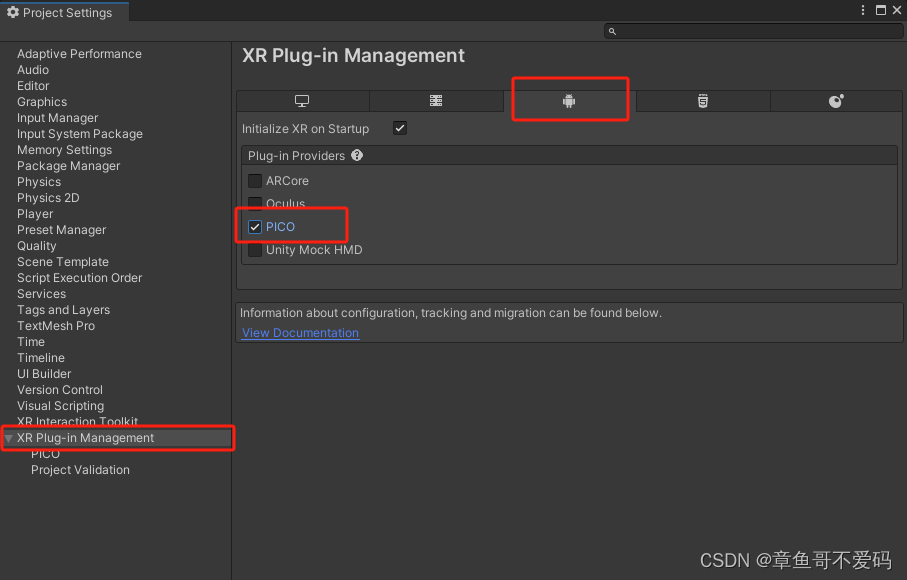
Task: Open Audio settings
Action: click(x=33, y=69)
